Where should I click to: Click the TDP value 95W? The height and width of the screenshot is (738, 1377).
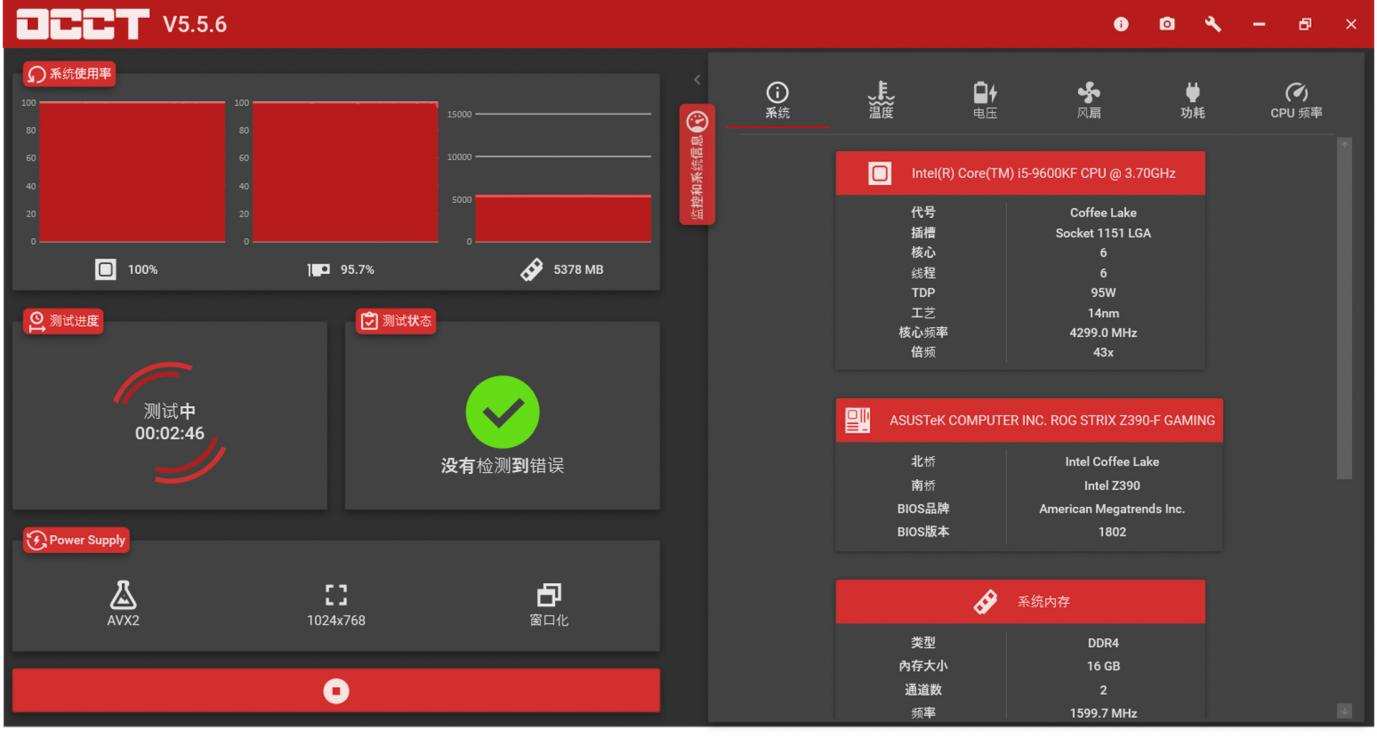click(1103, 293)
